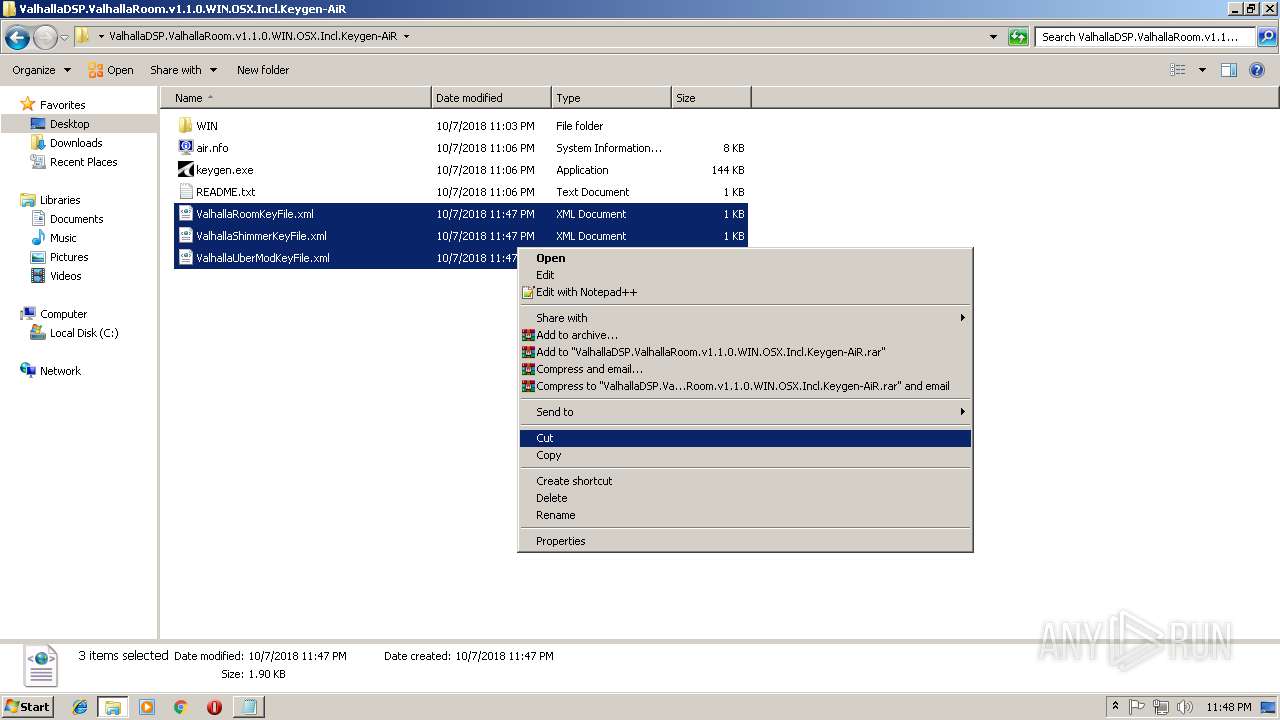
Task: Sort by Date modified column header
Action: 491,98
